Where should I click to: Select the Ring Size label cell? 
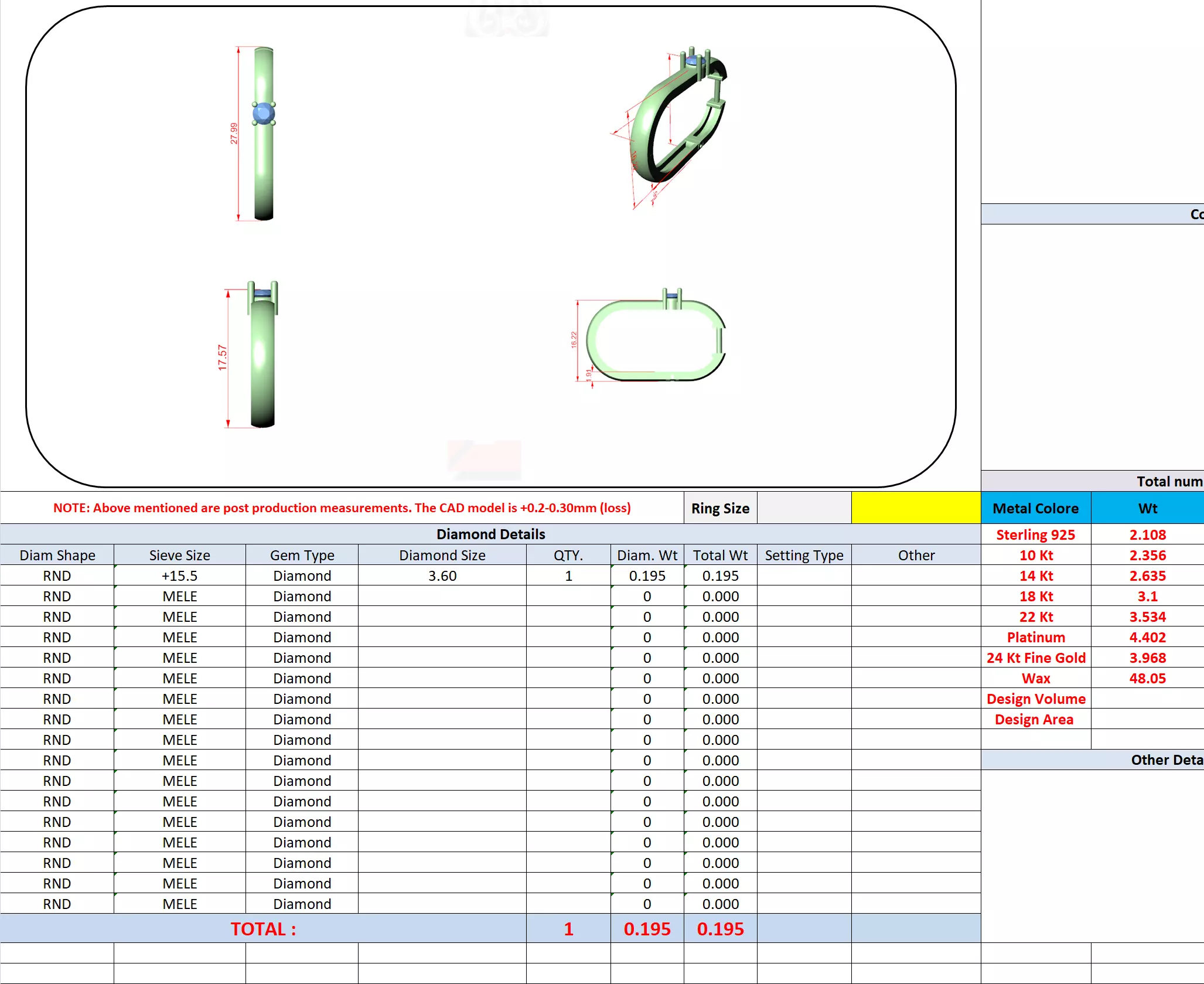(x=720, y=508)
